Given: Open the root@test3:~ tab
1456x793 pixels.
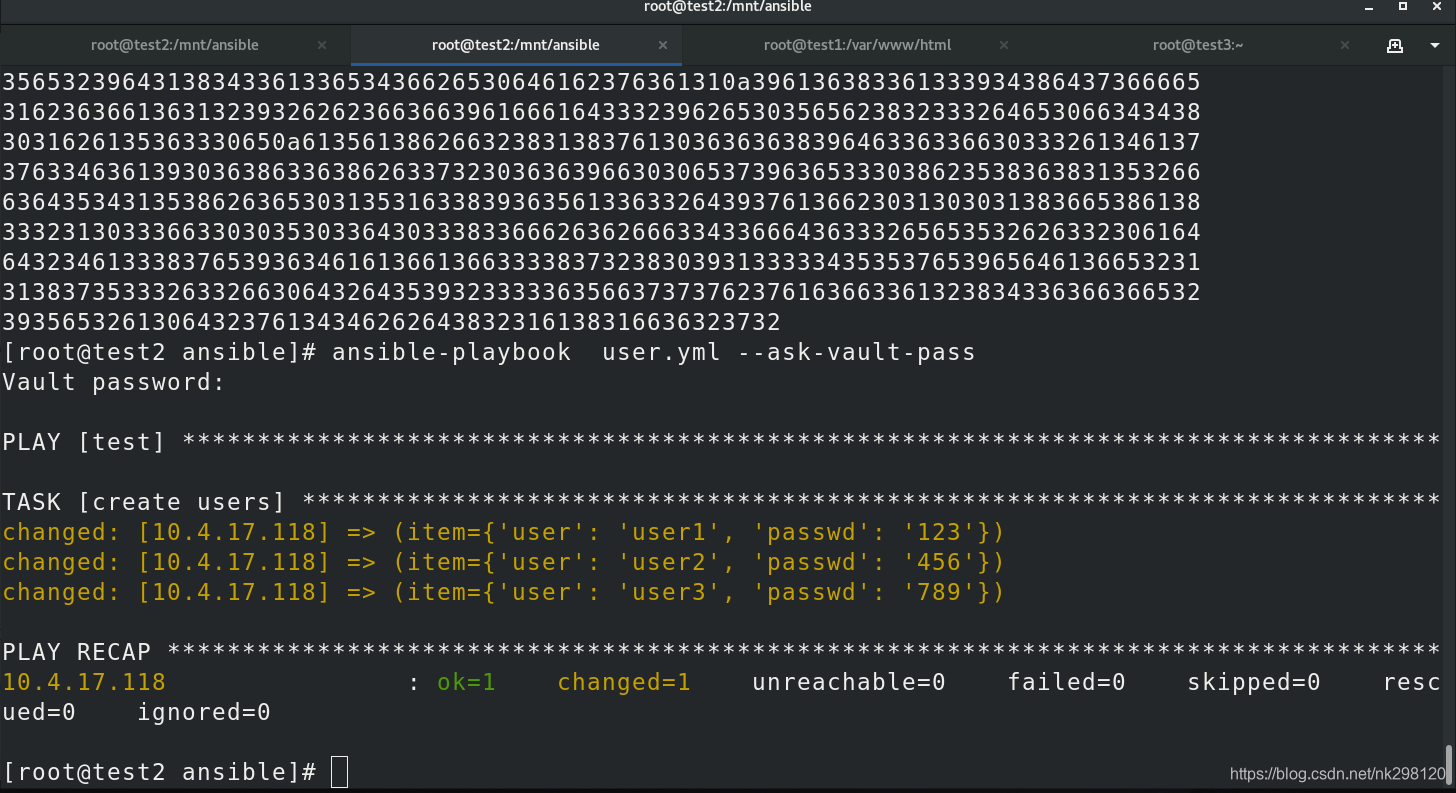Looking at the screenshot, I should pos(1197,45).
